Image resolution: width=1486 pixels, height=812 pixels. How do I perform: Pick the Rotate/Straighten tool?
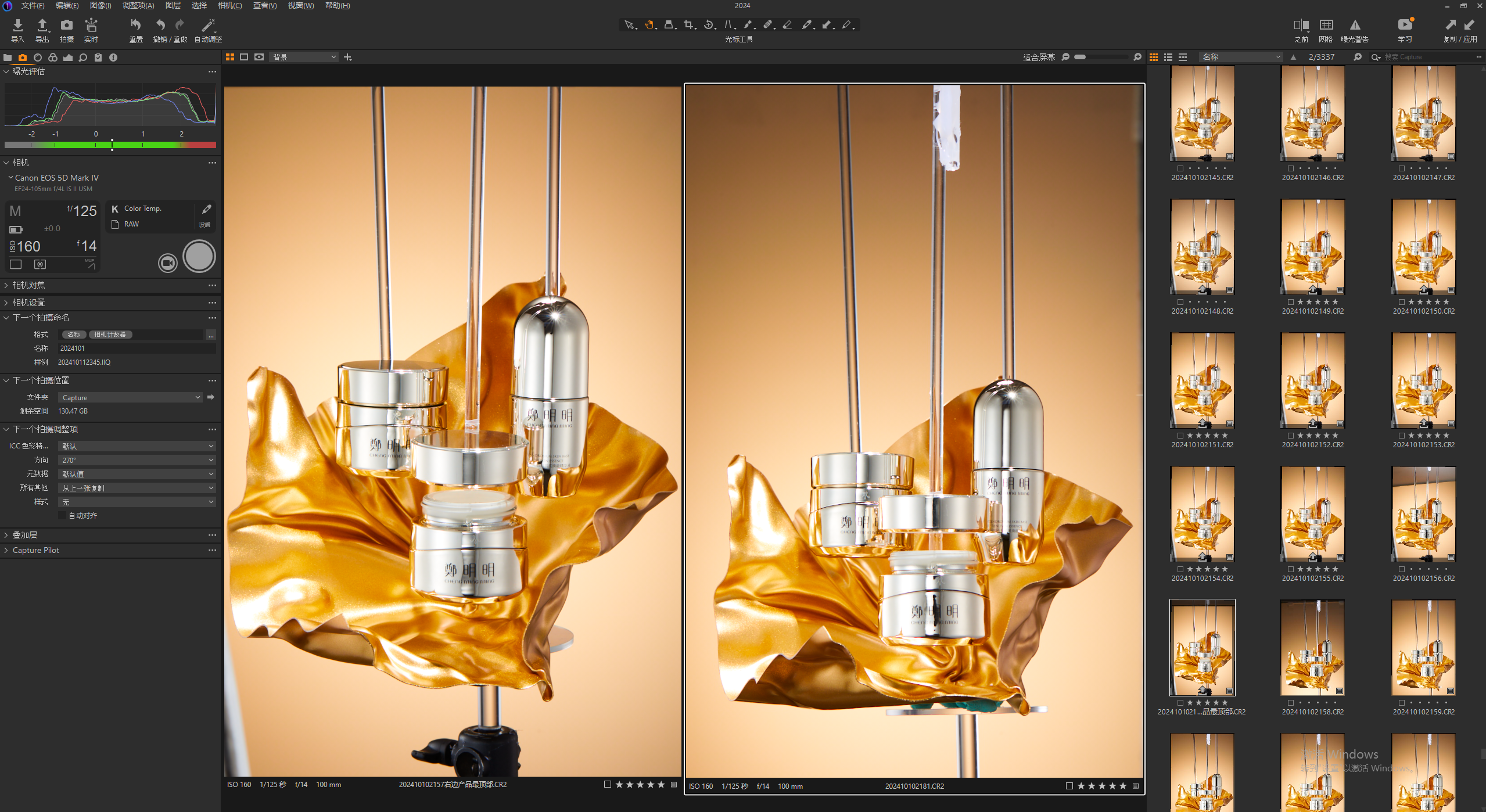709,24
